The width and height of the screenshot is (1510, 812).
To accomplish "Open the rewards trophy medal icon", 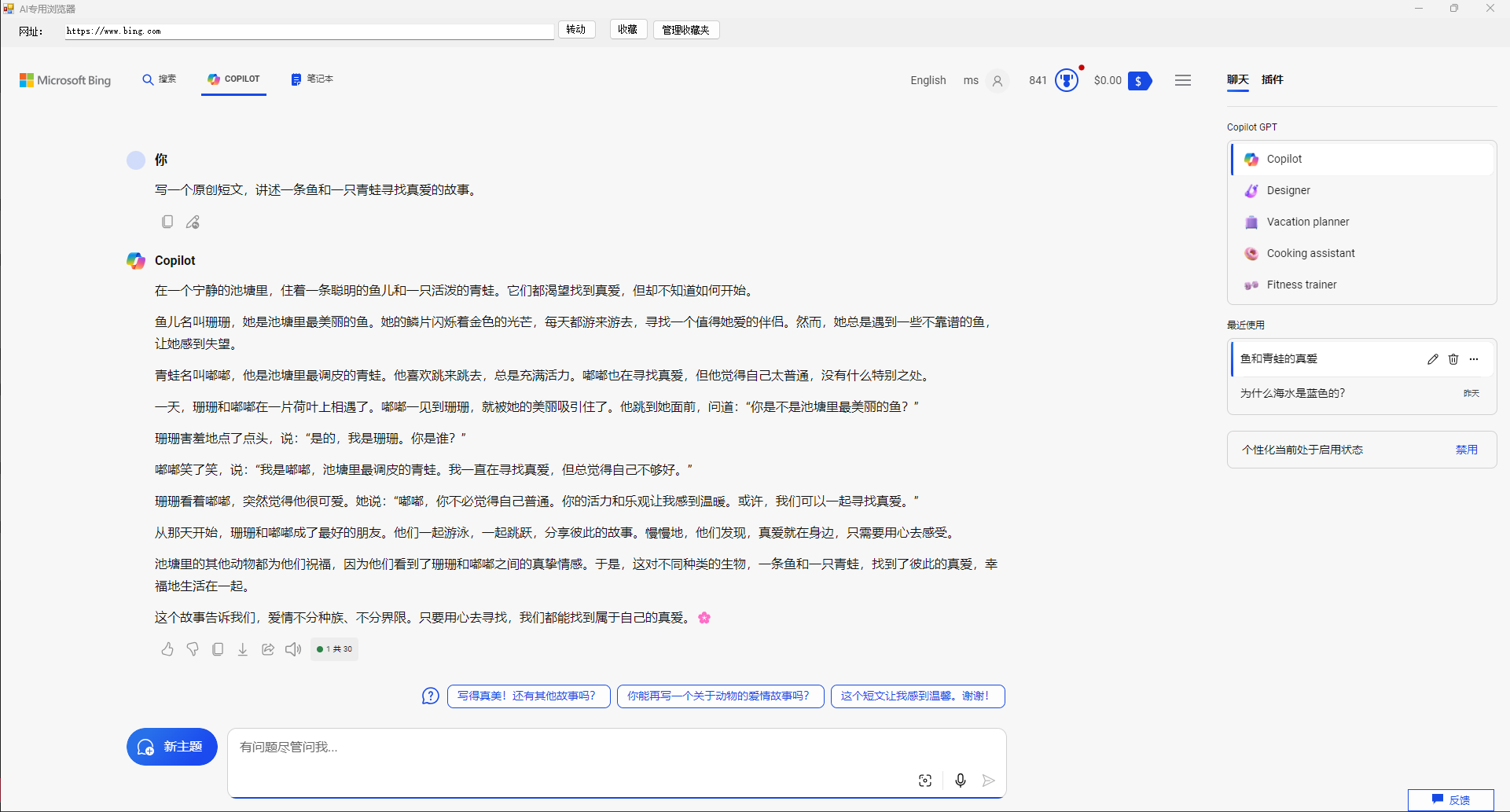I will coord(1067,80).
